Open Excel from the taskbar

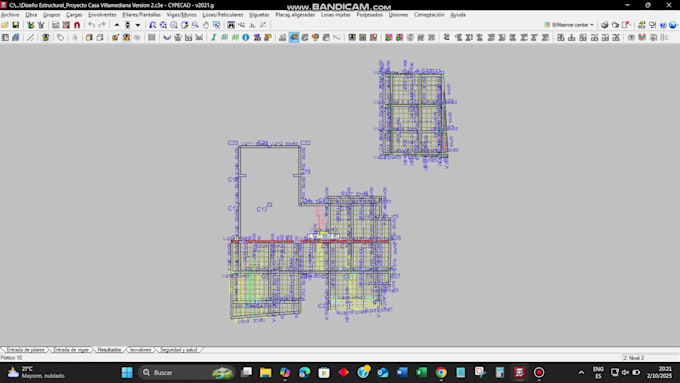click(422, 373)
